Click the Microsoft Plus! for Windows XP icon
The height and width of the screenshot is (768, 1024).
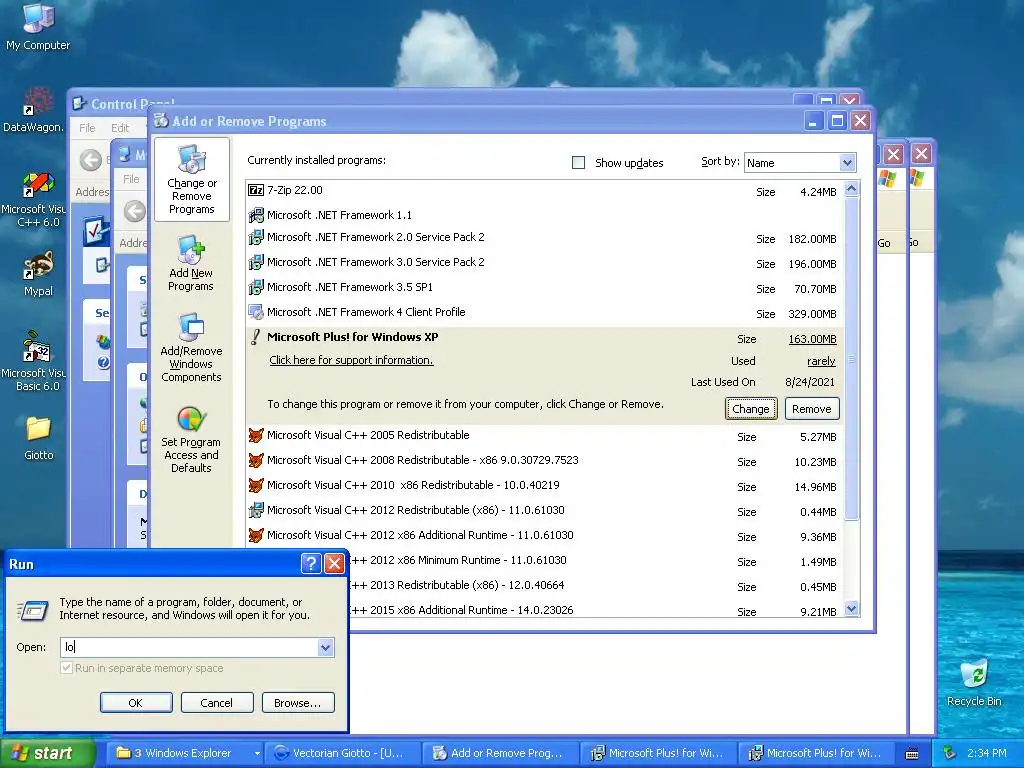click(256, 337)
